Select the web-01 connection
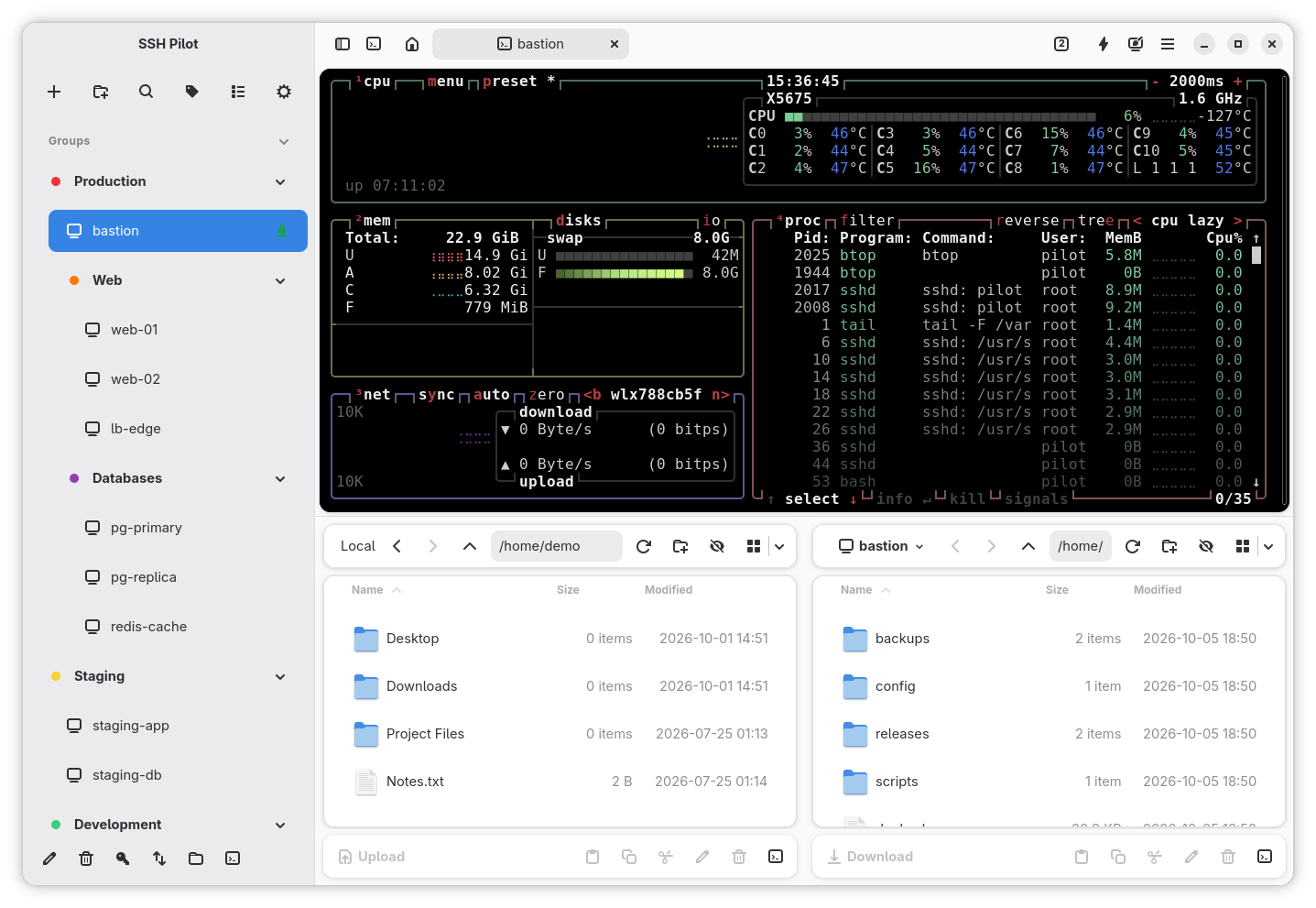1316x908 pixels. coord(178,330)
